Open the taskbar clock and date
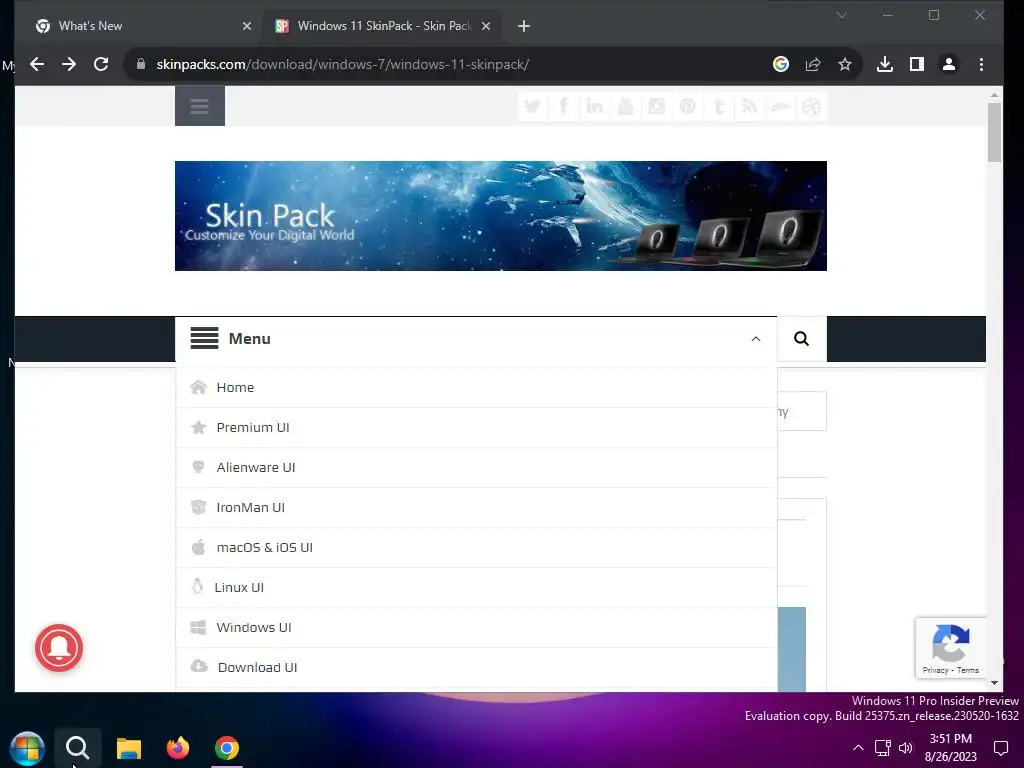The height and width of the screenshot is (768, 1024). tap(950, 748)
